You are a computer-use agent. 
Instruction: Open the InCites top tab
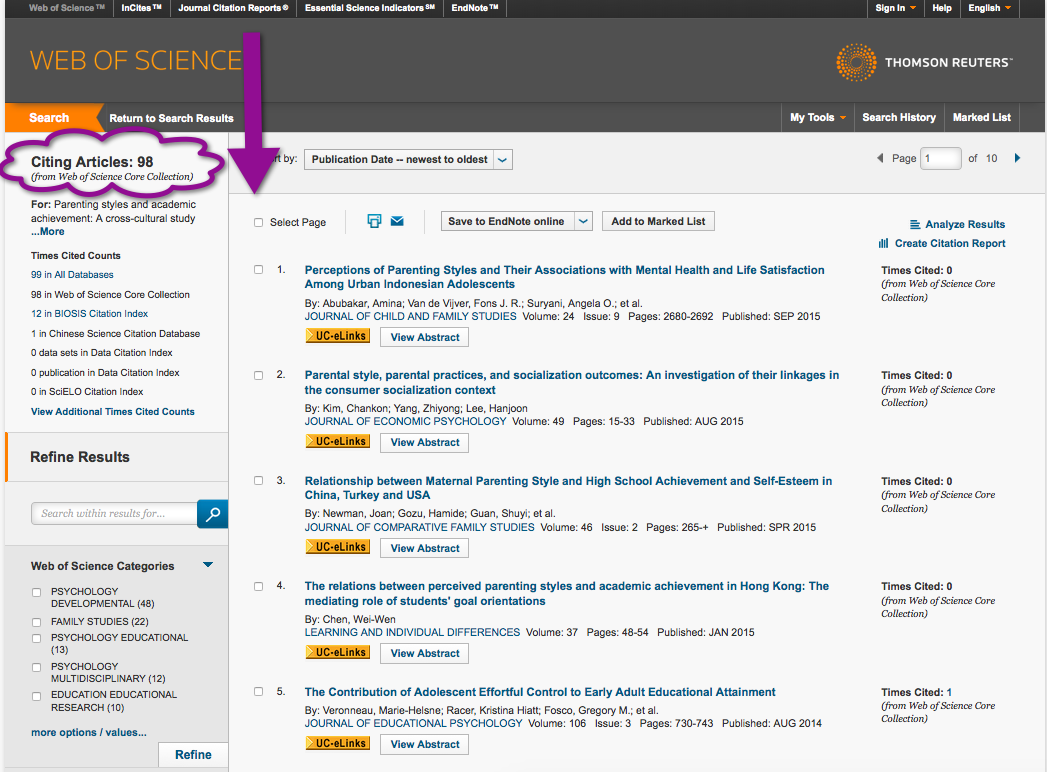tap(142, 8)
